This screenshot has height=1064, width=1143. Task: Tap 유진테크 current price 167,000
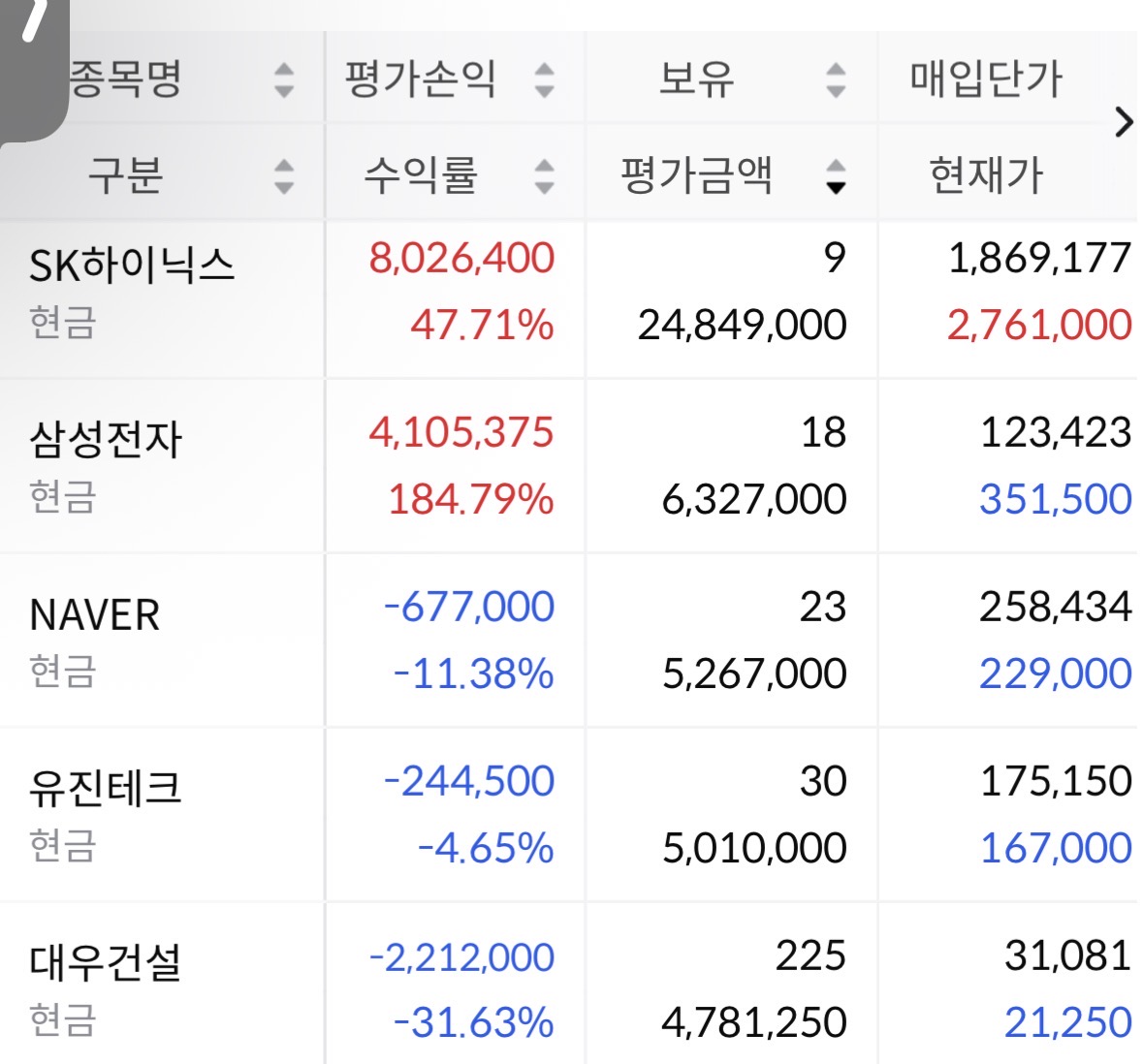click(1056, 848)
